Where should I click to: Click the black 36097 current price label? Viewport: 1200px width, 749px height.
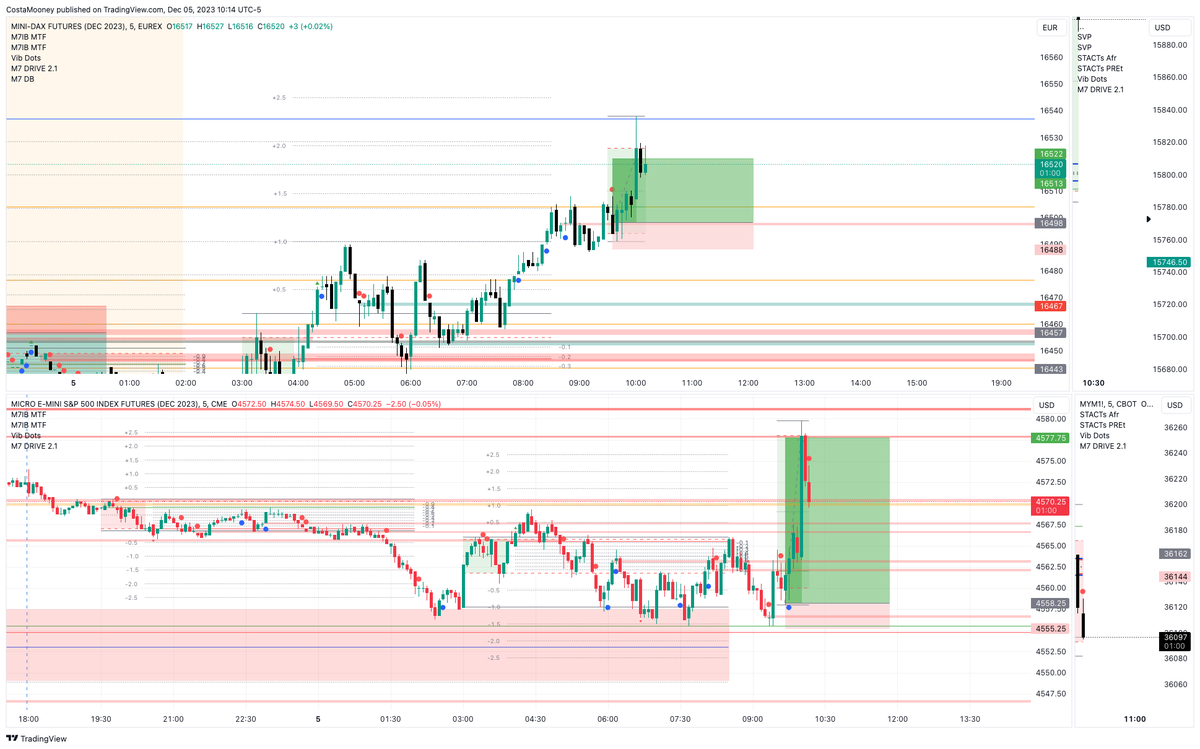(x=1174, y=641)
